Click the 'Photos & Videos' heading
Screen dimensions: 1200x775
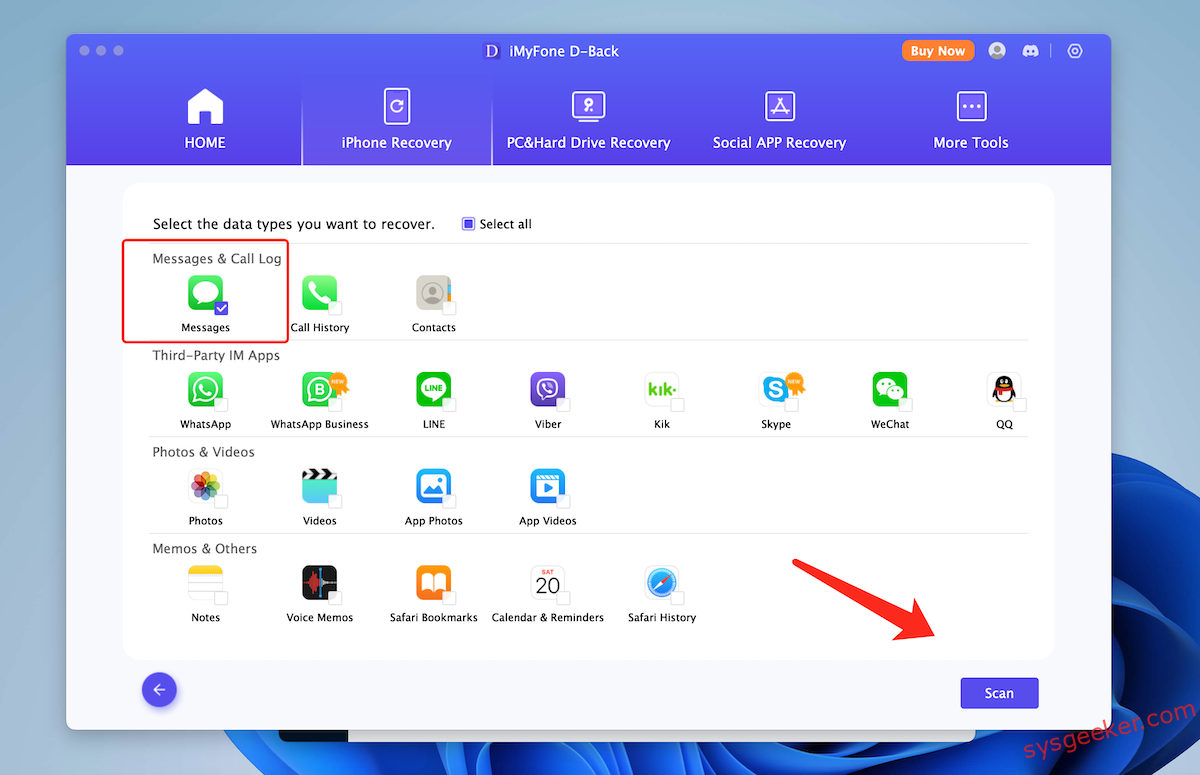(x=203, y=452)
